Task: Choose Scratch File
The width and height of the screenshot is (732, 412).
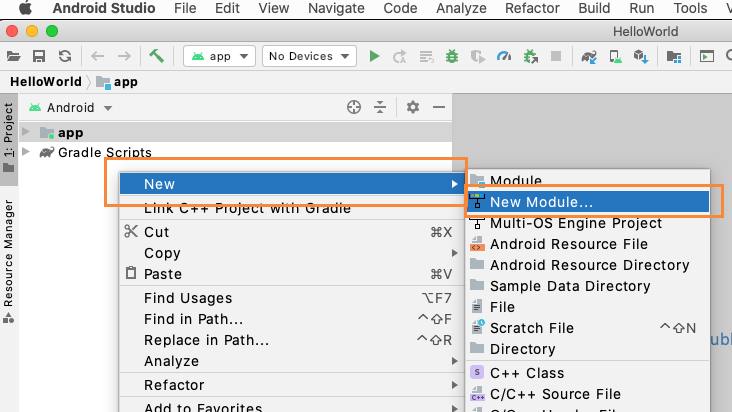Action: [x=588, y=328]
